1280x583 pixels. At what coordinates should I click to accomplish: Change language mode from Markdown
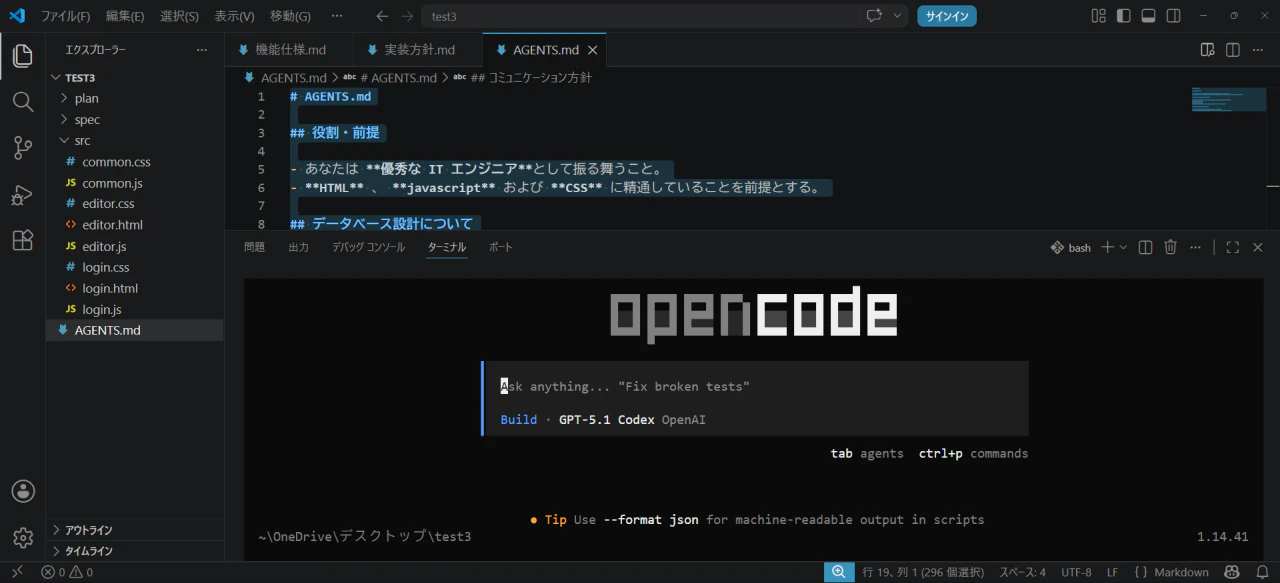(x=1181, y=572)
